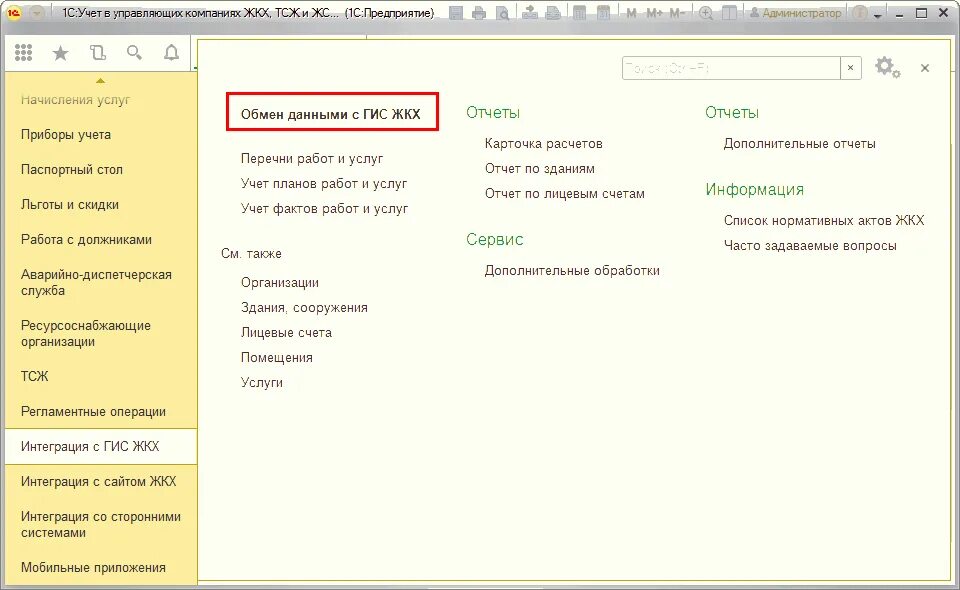The width and height of the screenshot is (960, 590).
Task: Select Интеграция с ГИС ЖКХ section
Action: pos(101,446)
